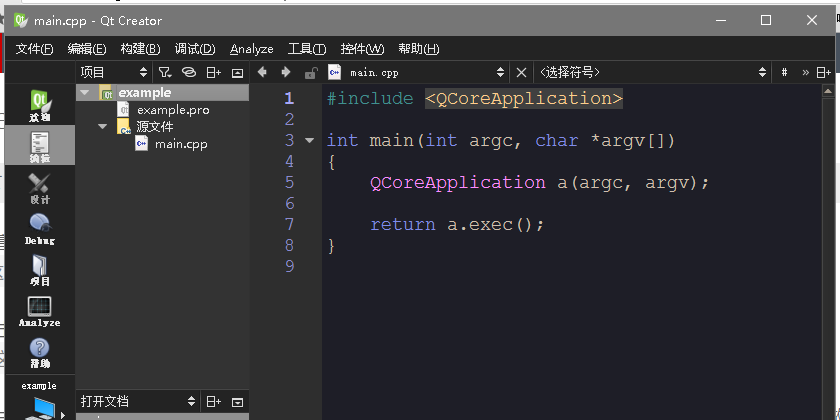Viewport: 840px width, 420px height.
Task: Go forward with the right arrow
Action: point(286,72)
